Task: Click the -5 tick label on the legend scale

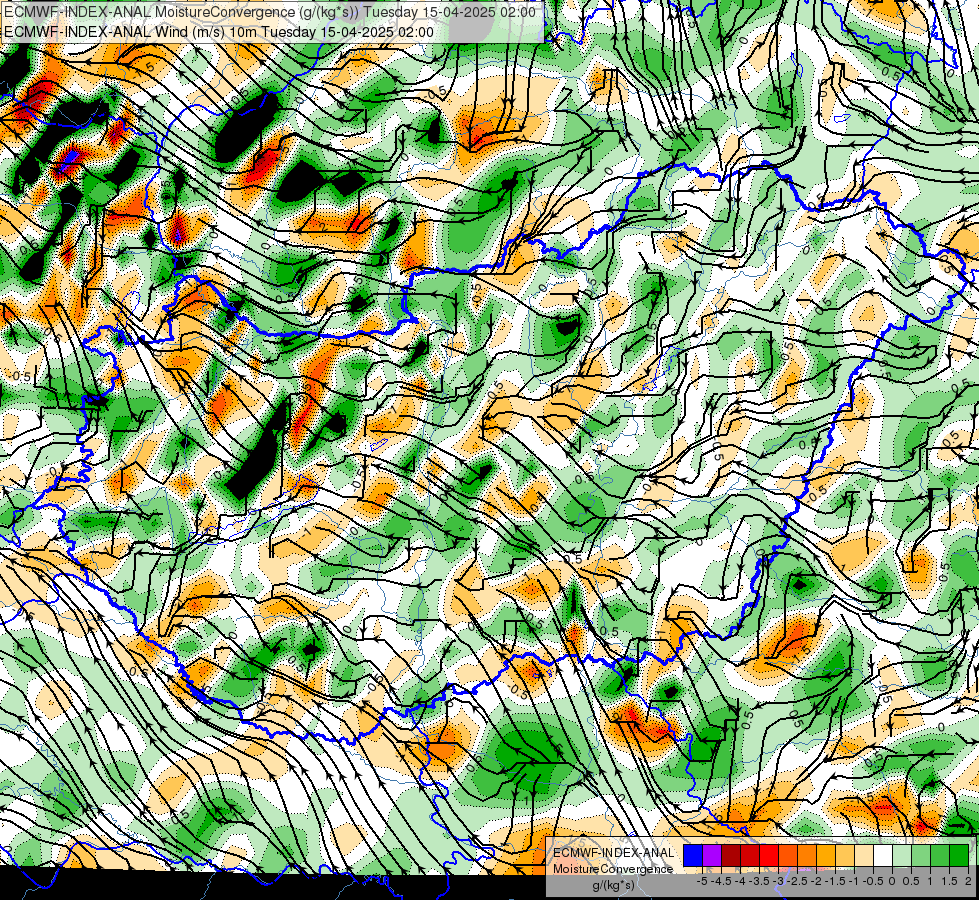Action: click(702, 881)
